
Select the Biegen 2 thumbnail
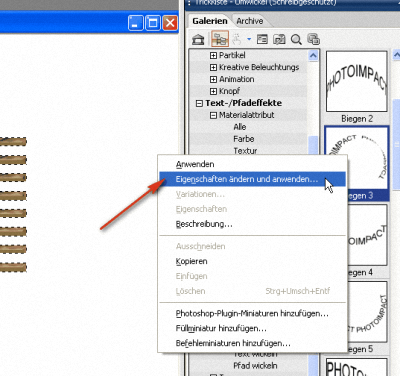pyautogui.click(x=357, y=82)
